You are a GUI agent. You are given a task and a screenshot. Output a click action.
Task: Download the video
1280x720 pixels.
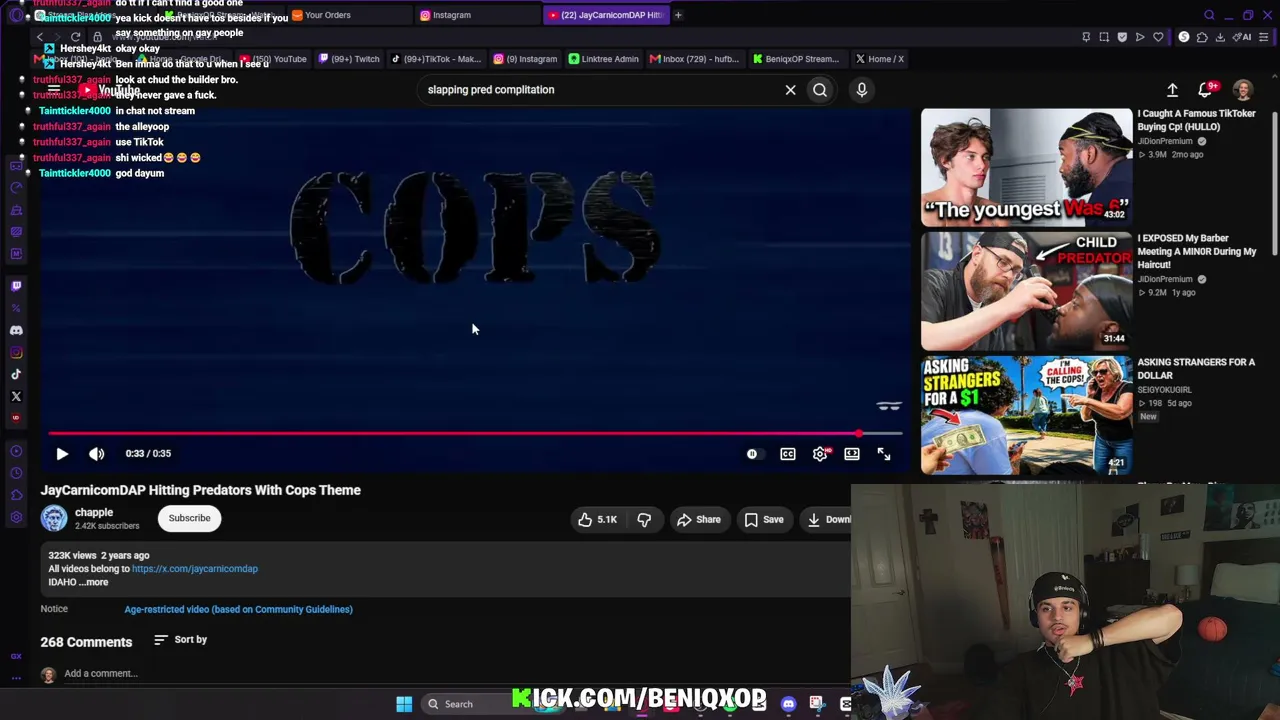tap(828, 519)
